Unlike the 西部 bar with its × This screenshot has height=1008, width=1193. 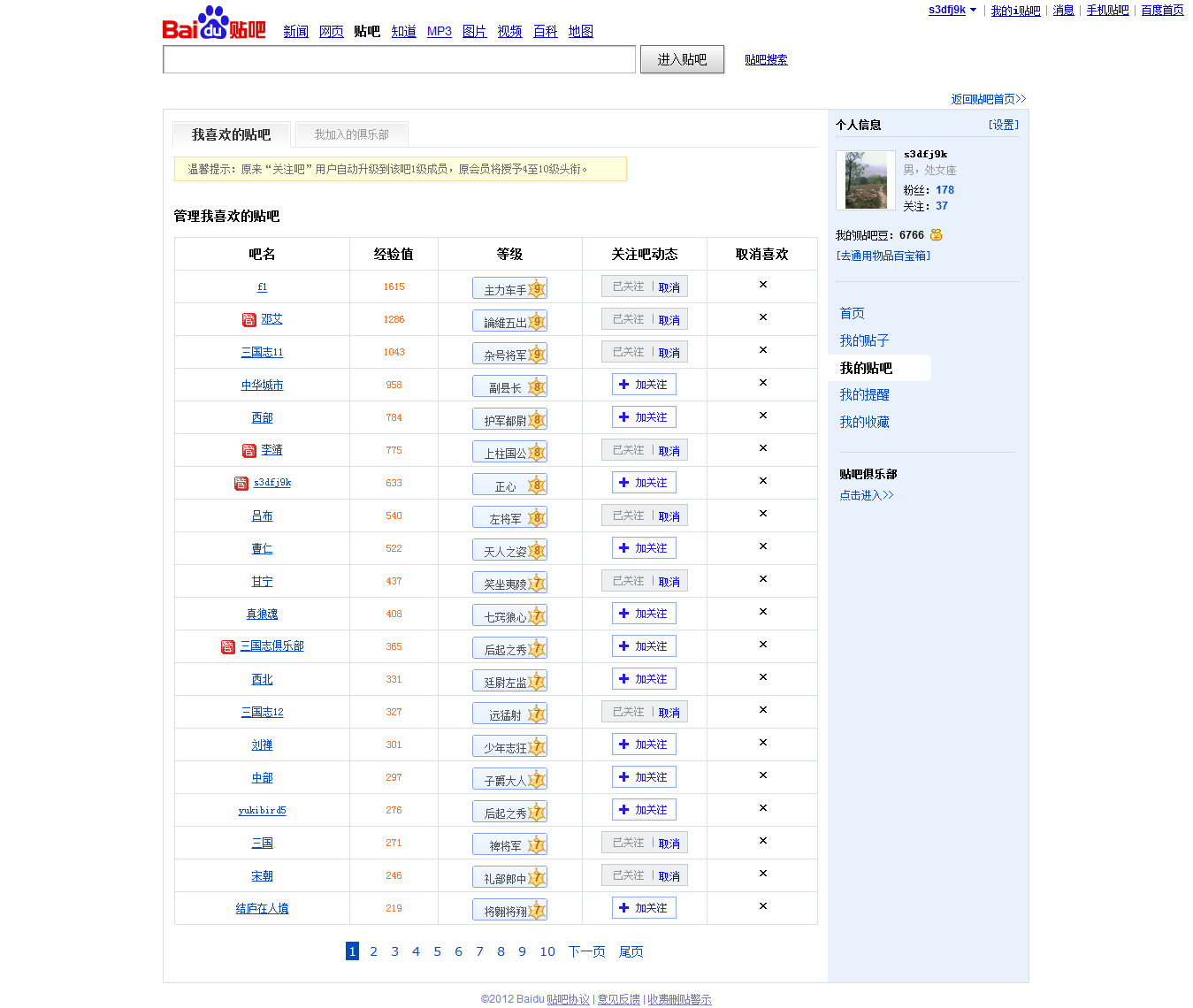point(762,416)
